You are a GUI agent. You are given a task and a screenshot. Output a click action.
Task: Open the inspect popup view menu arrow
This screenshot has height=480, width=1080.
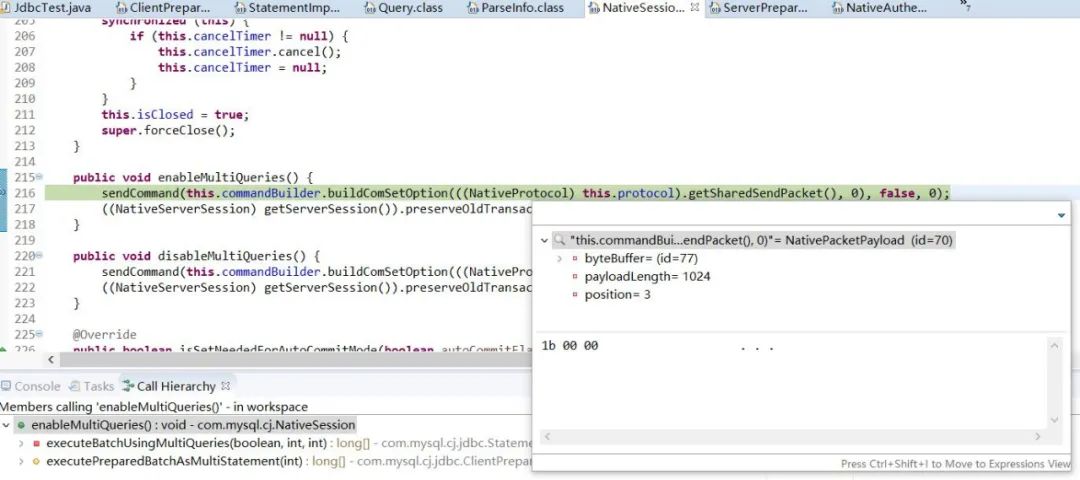pos(1061,216)
